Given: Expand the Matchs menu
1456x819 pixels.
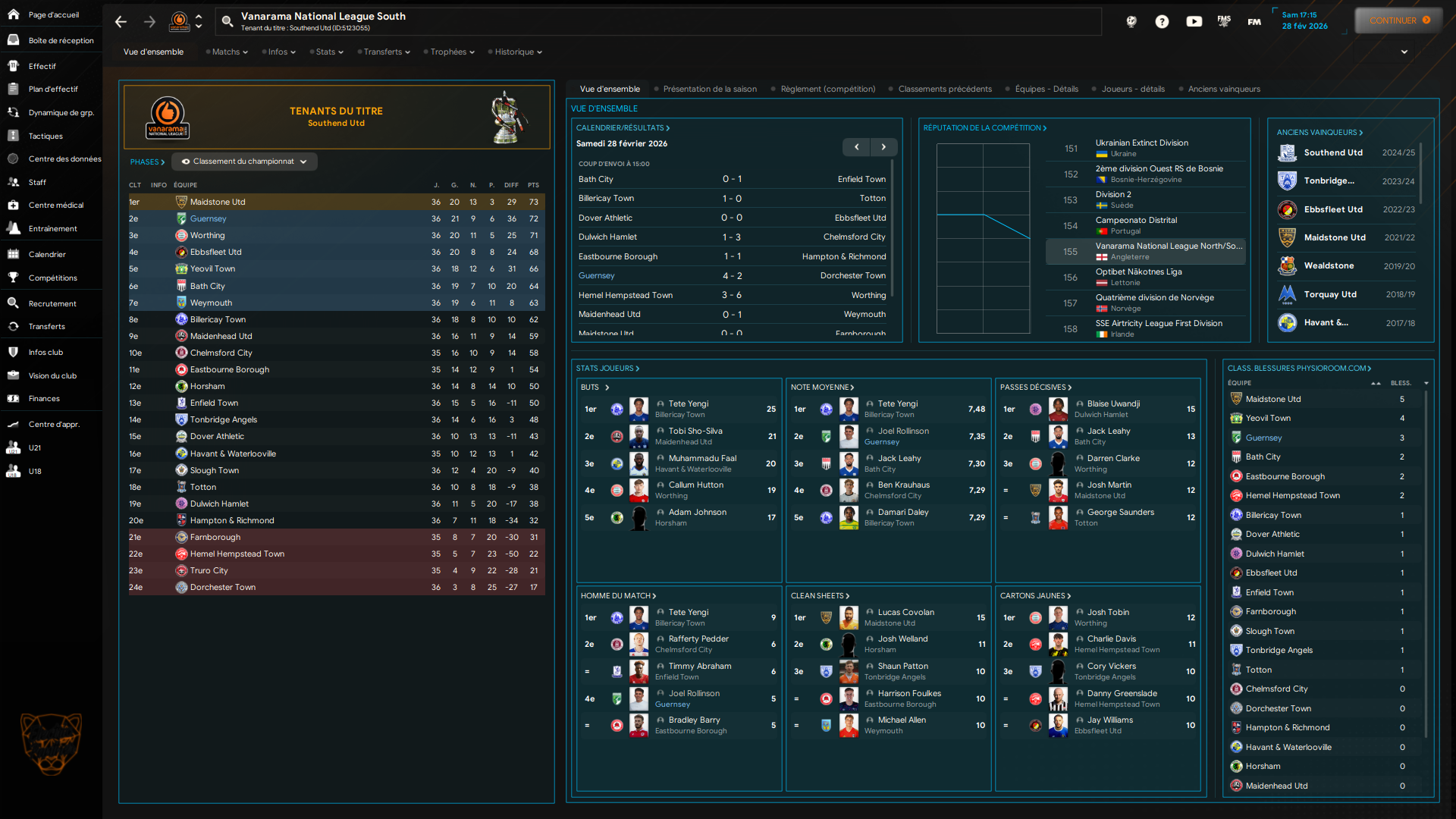Looking at the screenshot, I should pyautogui.click(x=228, y=52).
